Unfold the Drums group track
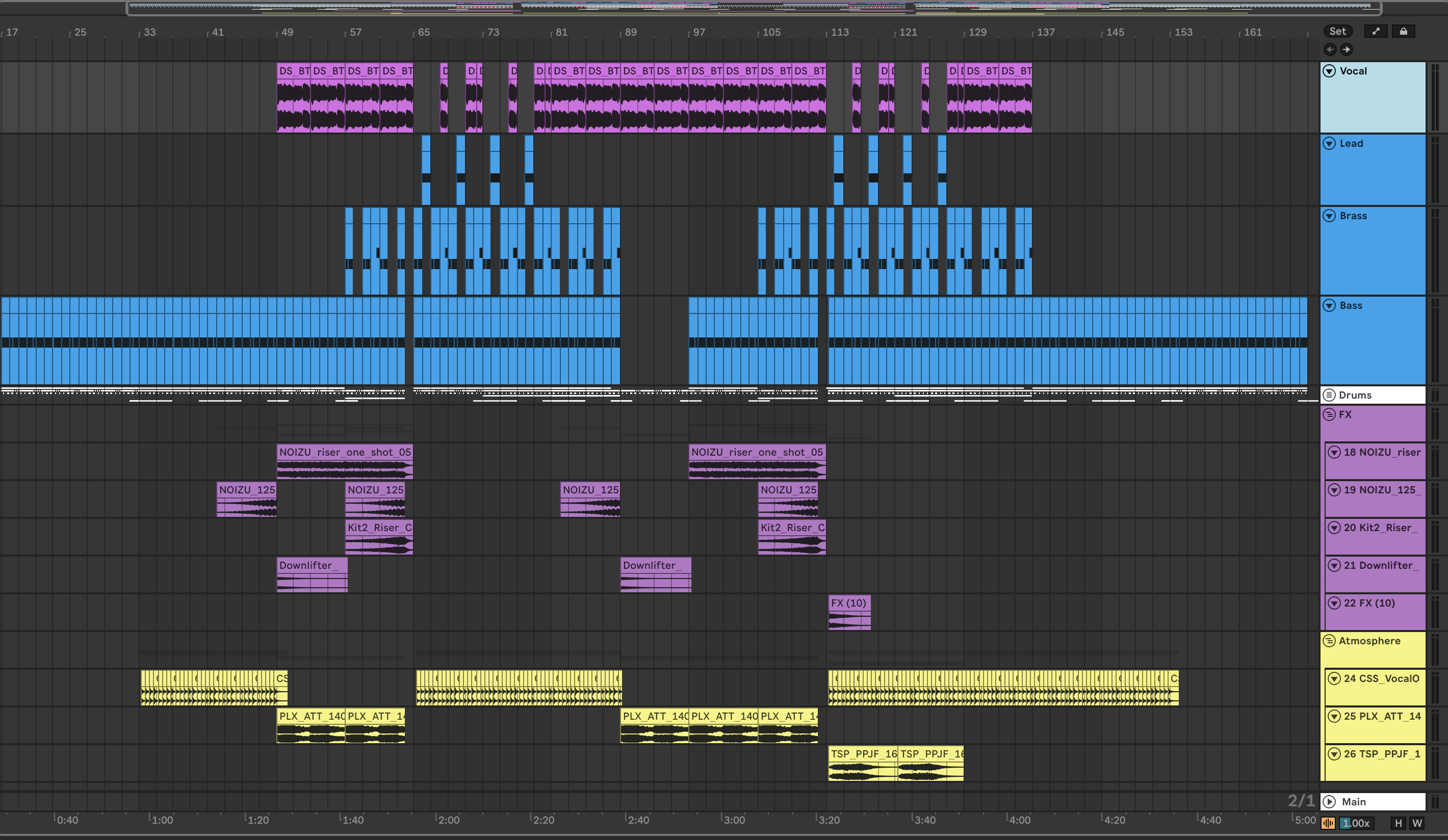Screen dimensions: 1448x840 pos(1329,396)
